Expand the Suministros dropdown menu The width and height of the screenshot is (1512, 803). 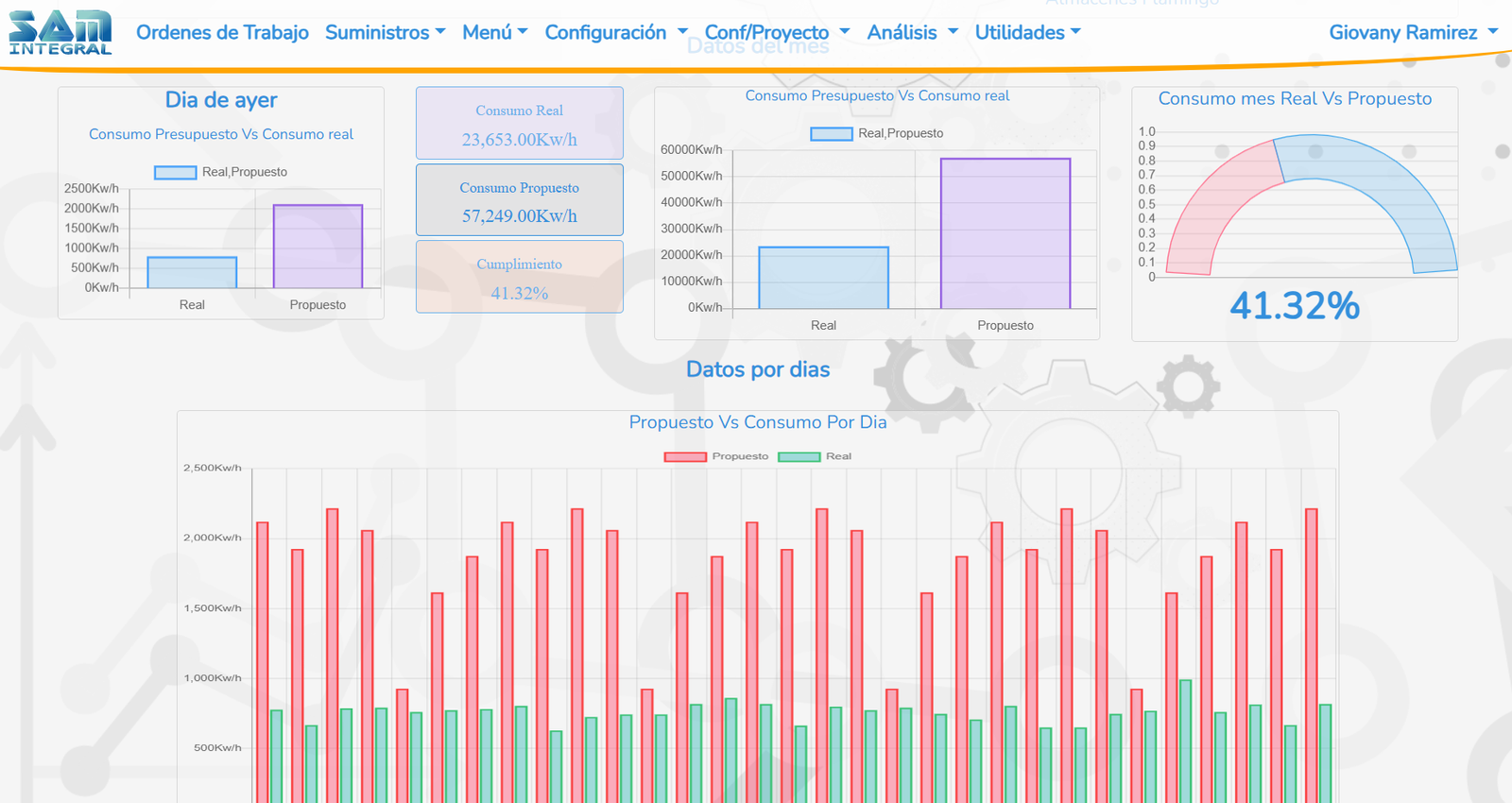coord(385,32)
